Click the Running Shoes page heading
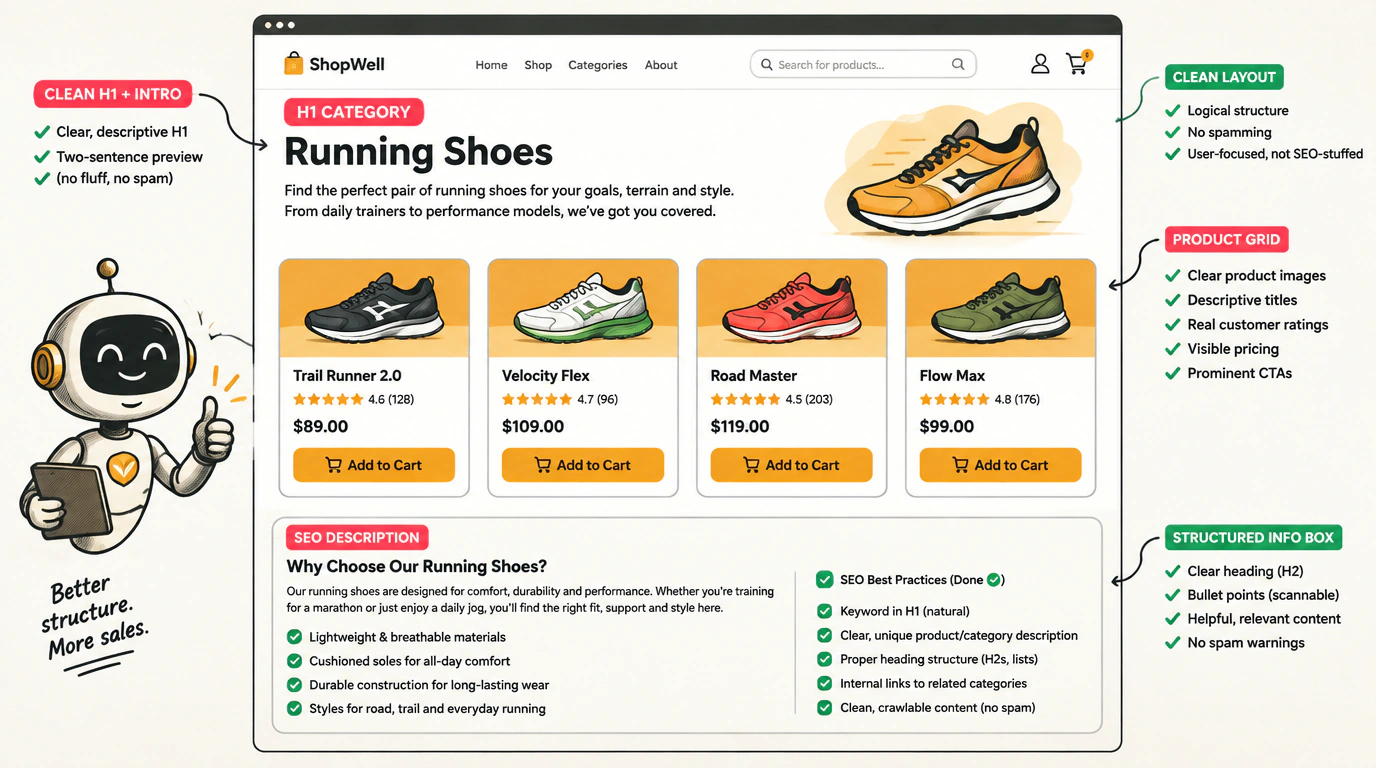This screenshot has width=1376, height=768. [x=419, y=152]
